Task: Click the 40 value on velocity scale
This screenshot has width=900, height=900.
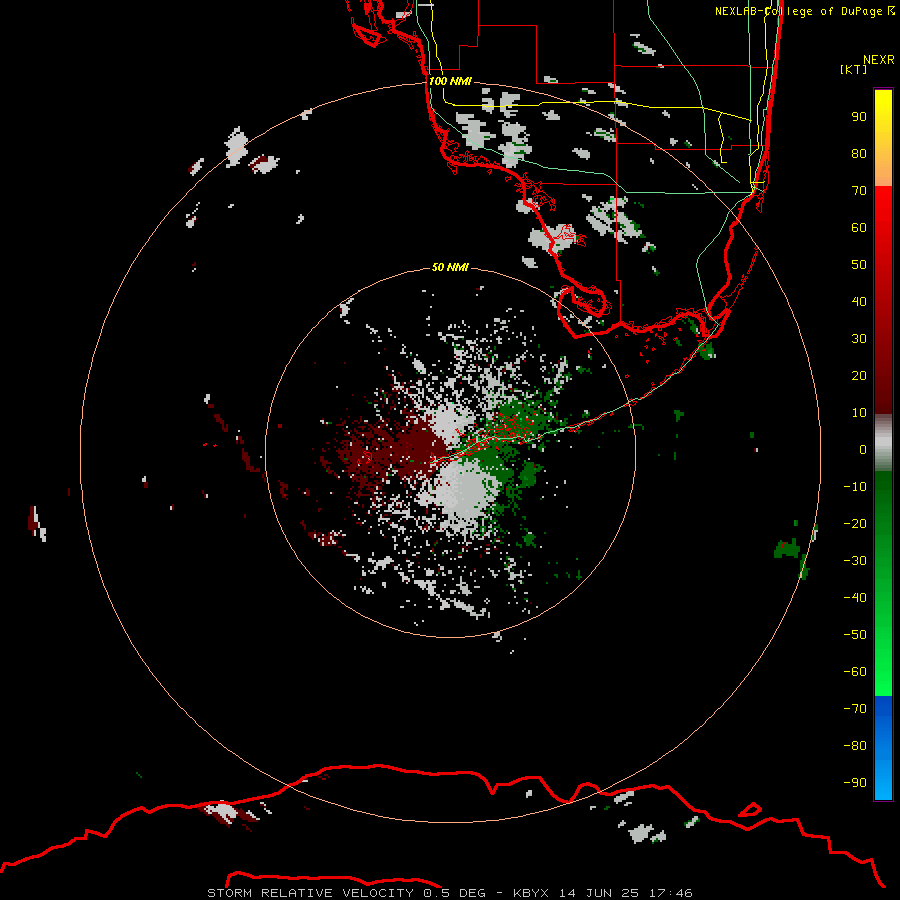Action: [859, 302]
